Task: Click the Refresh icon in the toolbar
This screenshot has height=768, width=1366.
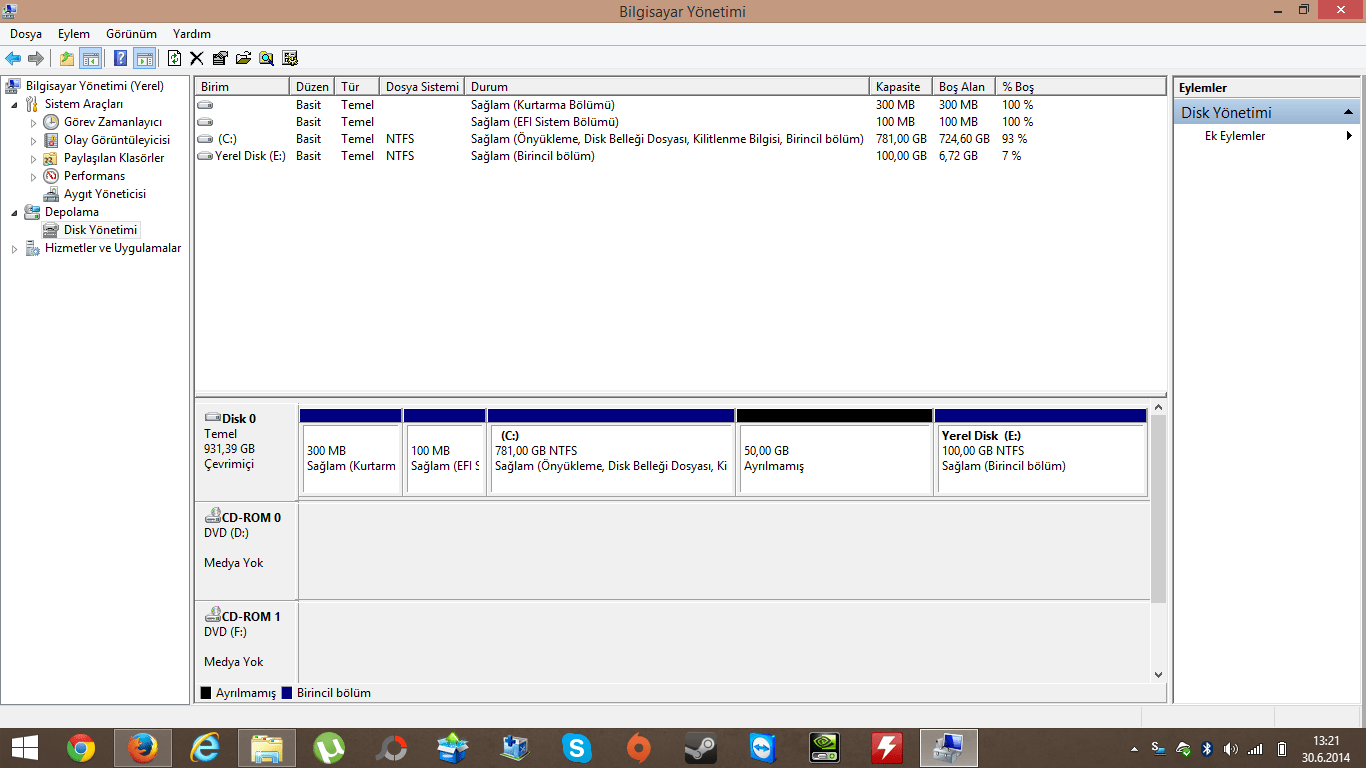Action: point(175,58)
